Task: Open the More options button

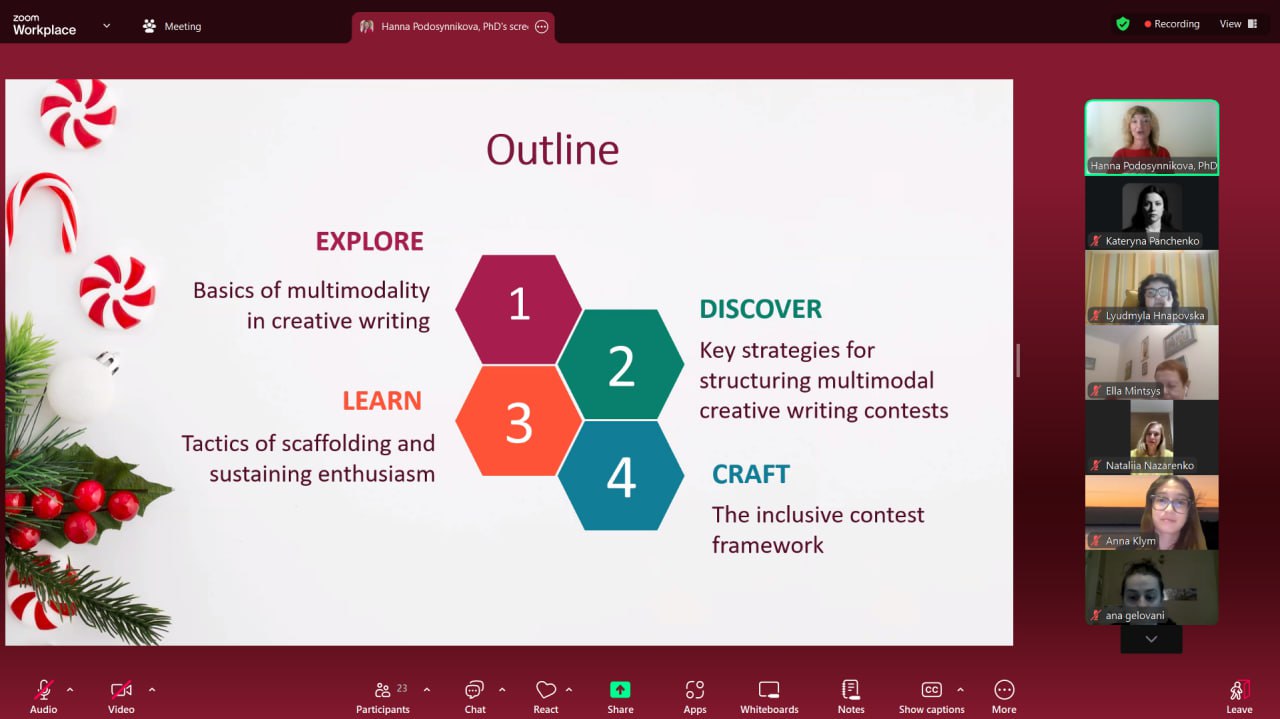Action: [x=1004, y=696]
